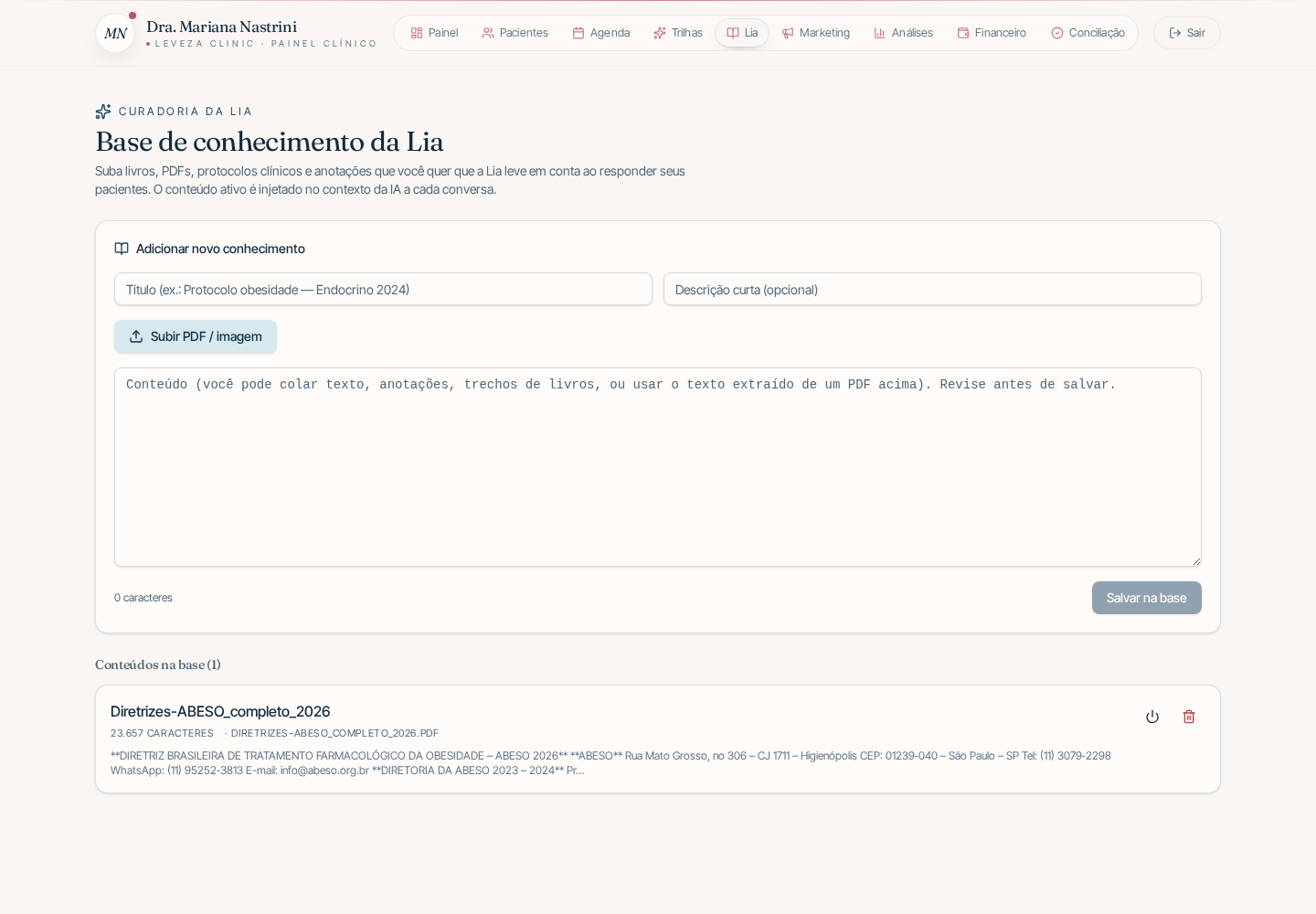Viewport: 1316px width, 914px height.
Task: Click the textarea resize handle corner
Action: click(1196, 561)
